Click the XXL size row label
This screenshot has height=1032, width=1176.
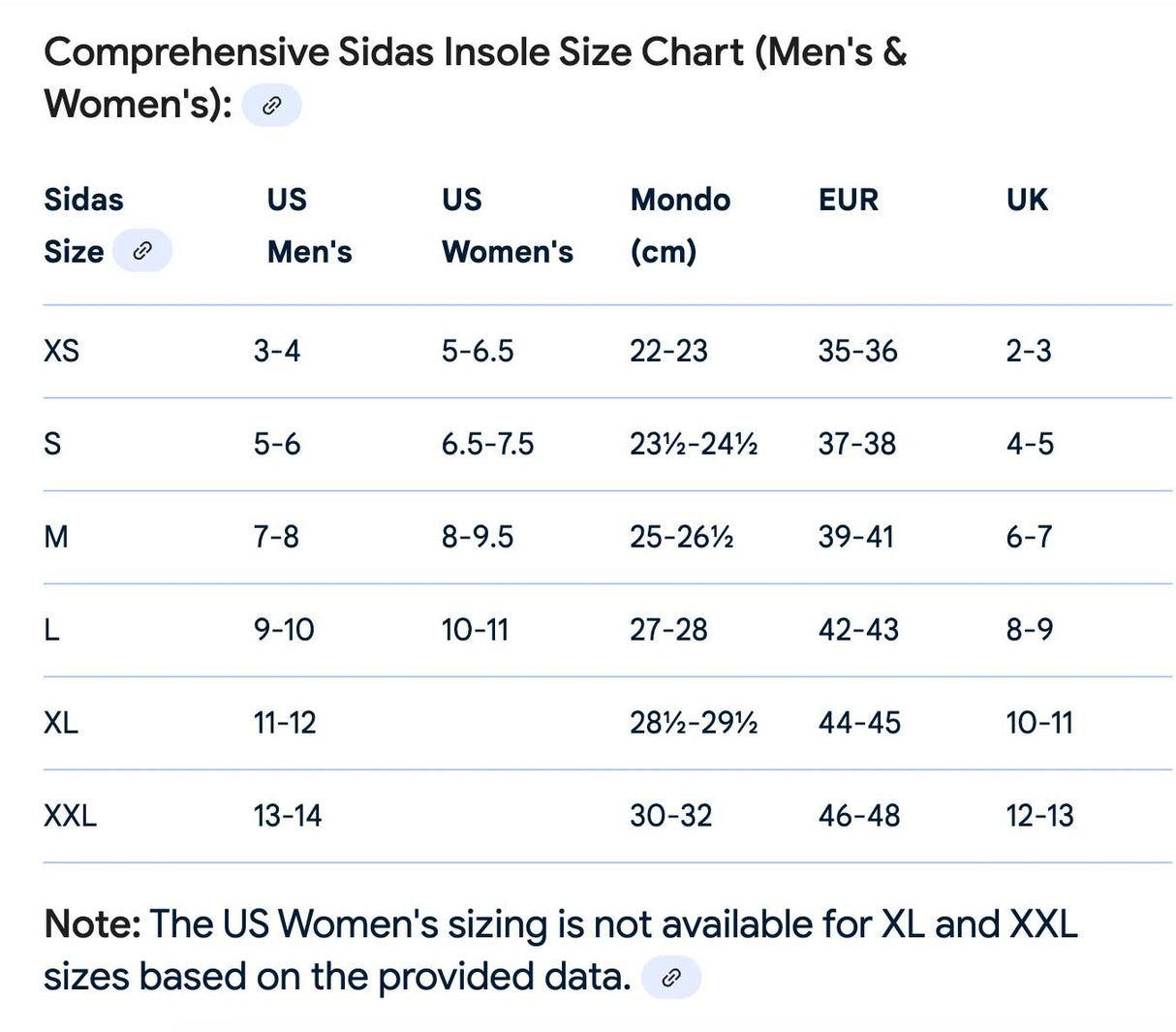tap(71, 816)
